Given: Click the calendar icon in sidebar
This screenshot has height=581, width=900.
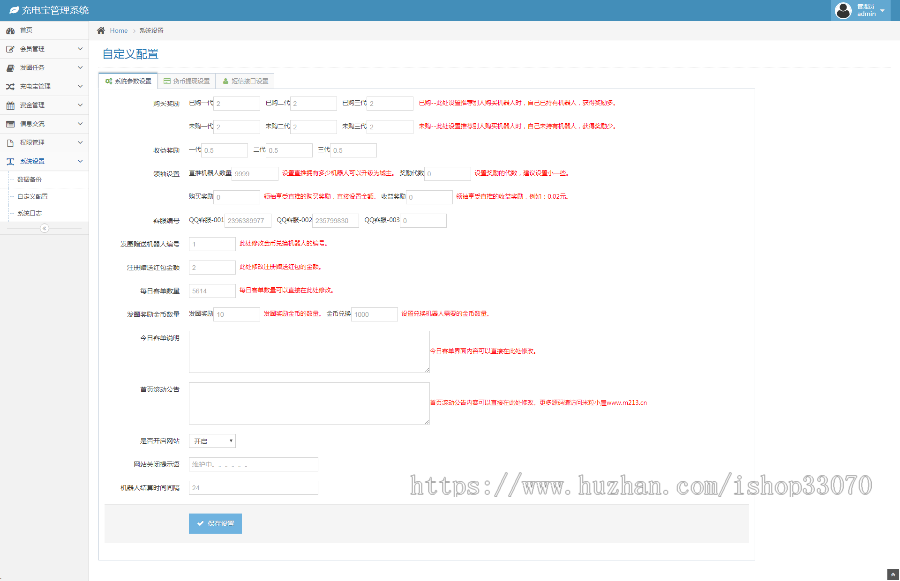Looking at the screenshot, I should click(10, 105).
